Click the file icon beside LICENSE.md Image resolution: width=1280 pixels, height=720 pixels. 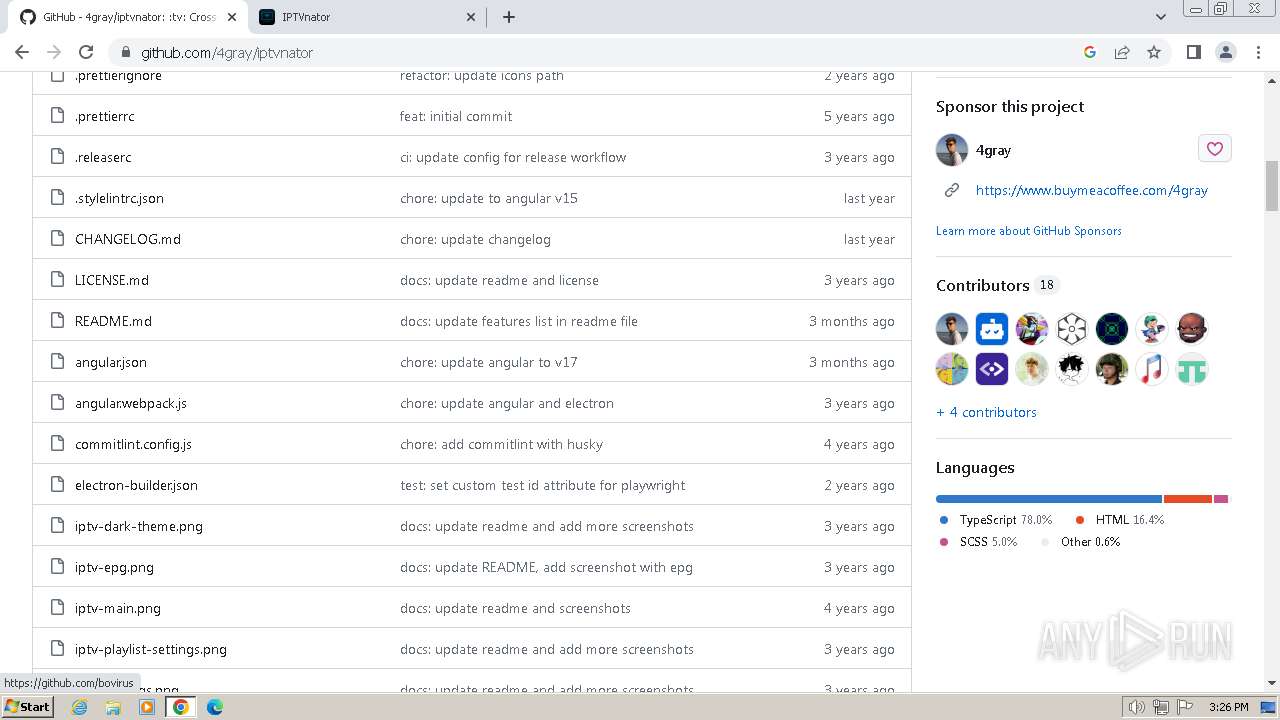coord(57,280)
